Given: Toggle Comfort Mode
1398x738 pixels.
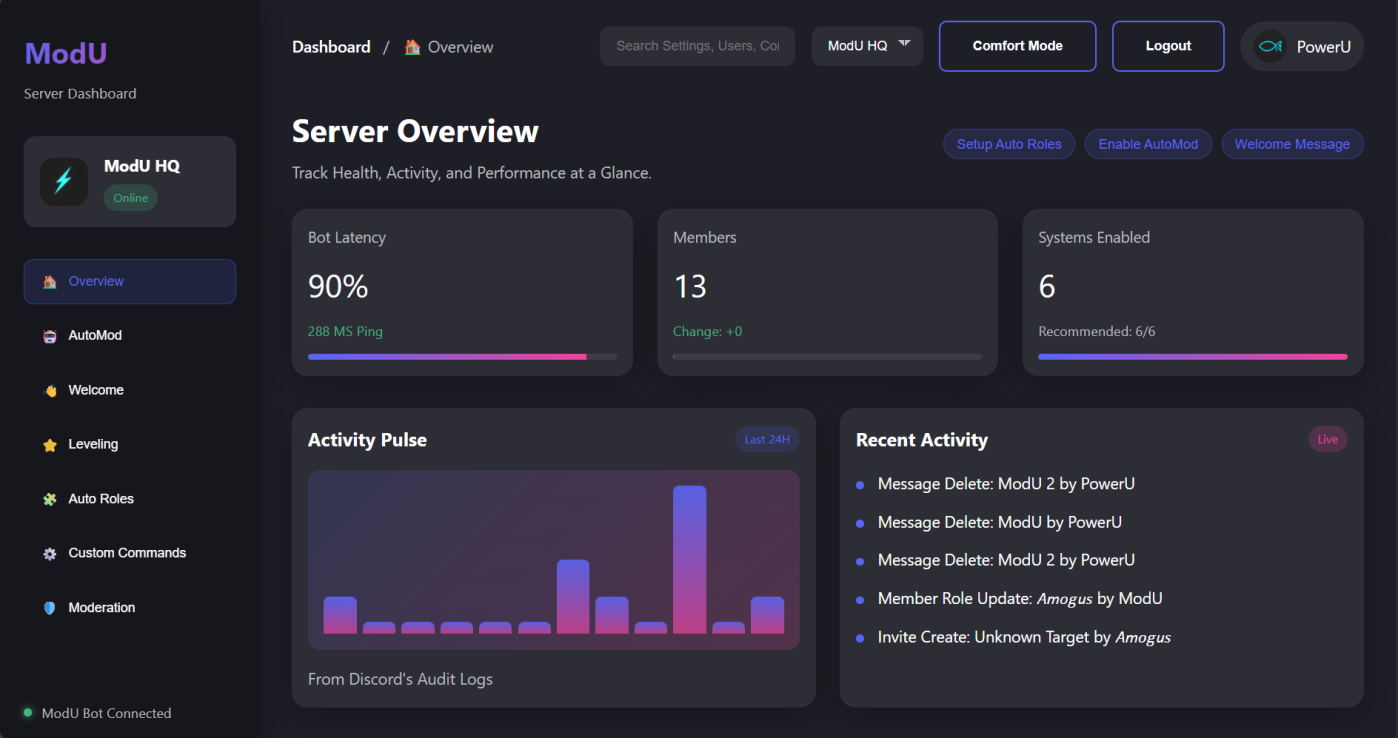Looking at the screenshot, I should click(x=1017, y=46).
